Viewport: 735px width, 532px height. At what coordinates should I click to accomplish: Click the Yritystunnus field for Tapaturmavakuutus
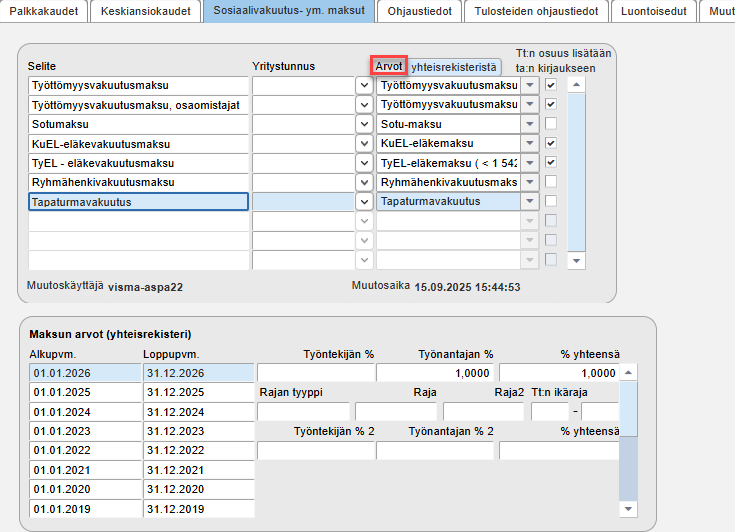tap(303, 202)
